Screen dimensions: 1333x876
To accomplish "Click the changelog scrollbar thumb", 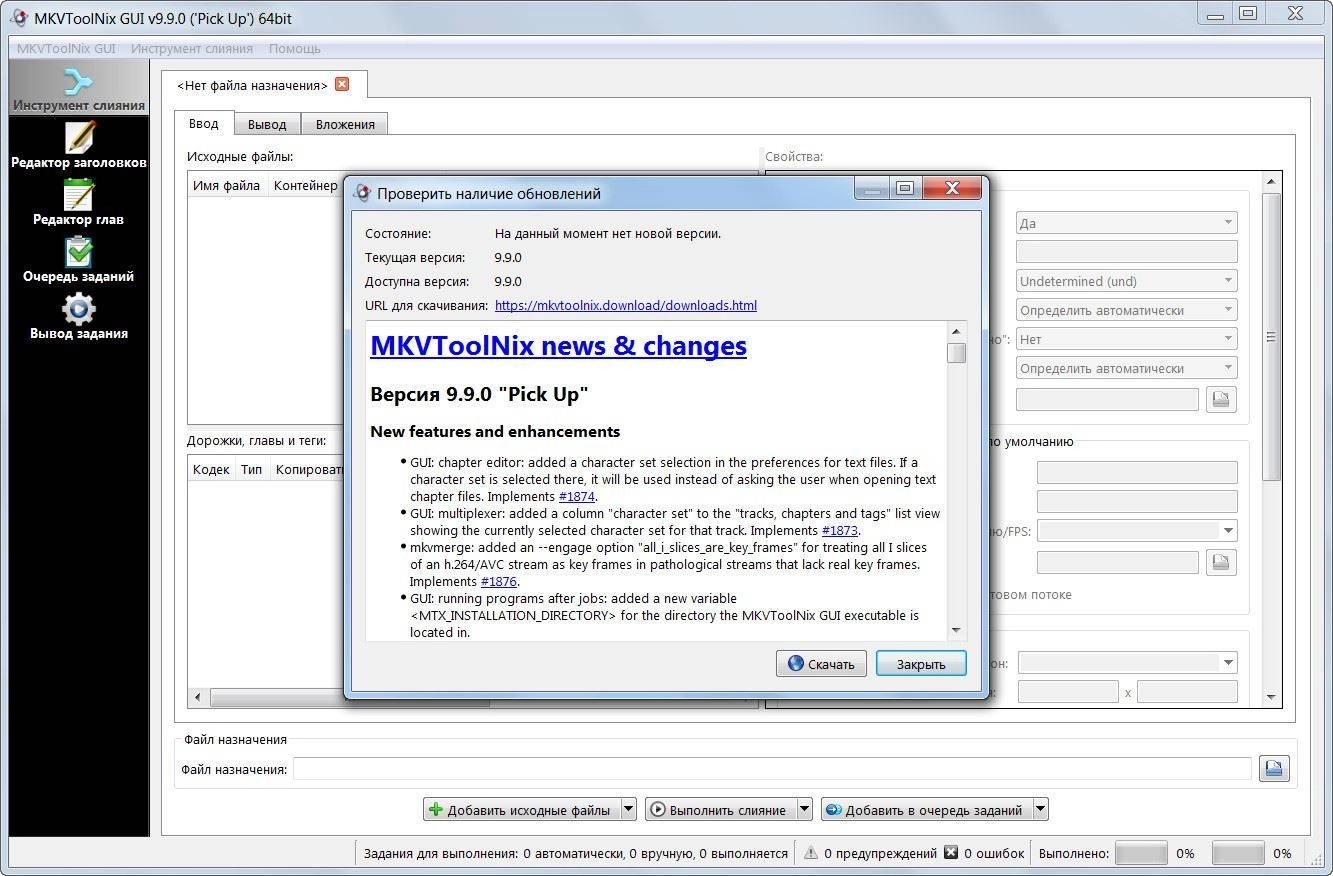I will [956, 353].
